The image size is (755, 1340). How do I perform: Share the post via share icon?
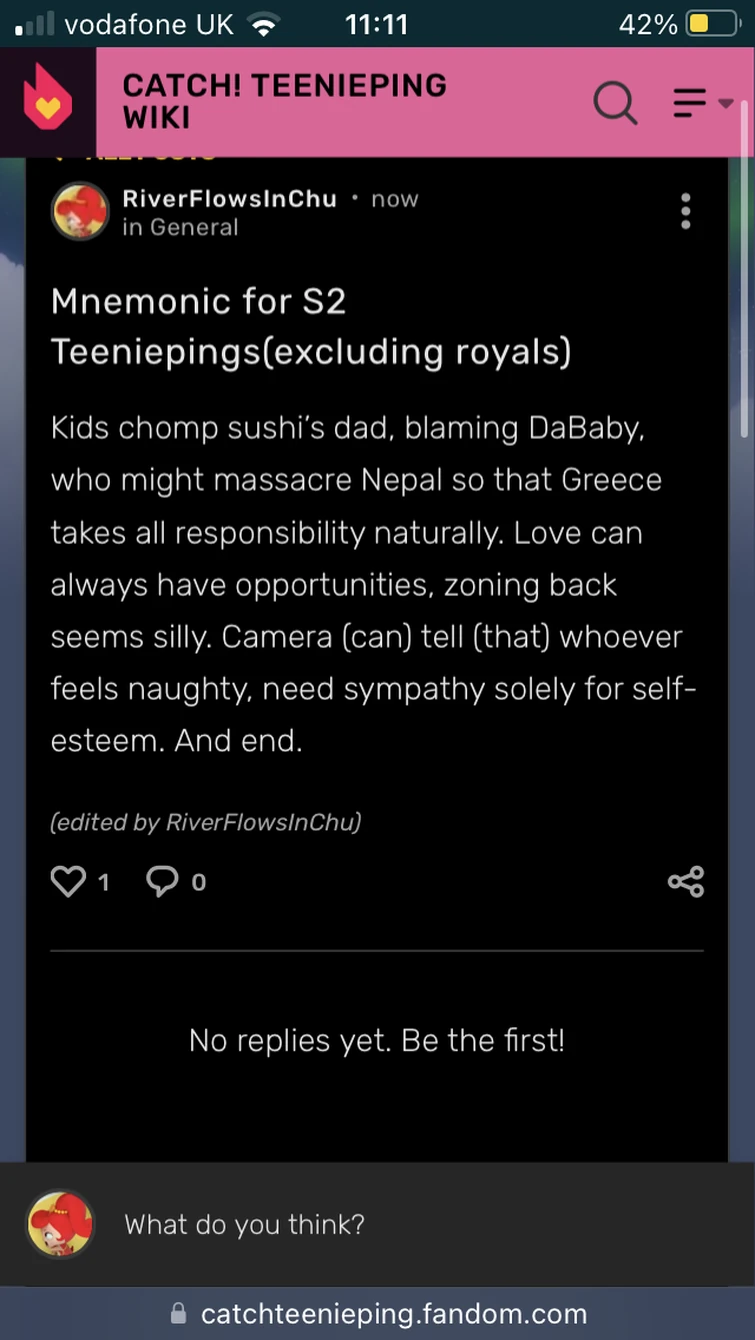pyautogui.click(x=685, y=881)
